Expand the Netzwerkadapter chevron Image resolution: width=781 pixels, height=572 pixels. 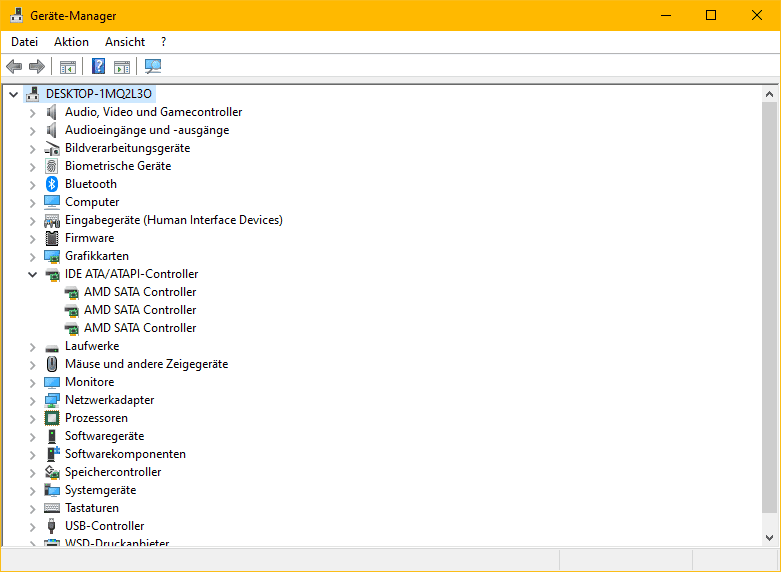click(32, 401)
